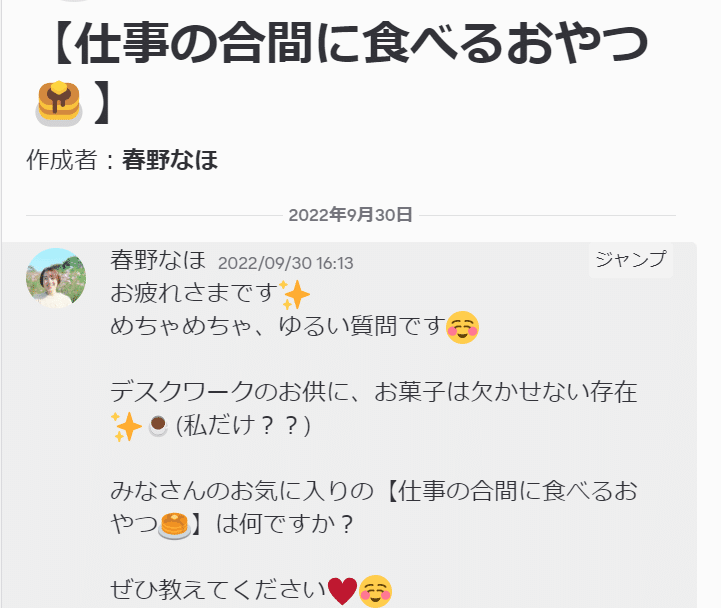Click the sparkles emoji beside the coffee cup
Screen dimensions: 721x608
point(126,426)
